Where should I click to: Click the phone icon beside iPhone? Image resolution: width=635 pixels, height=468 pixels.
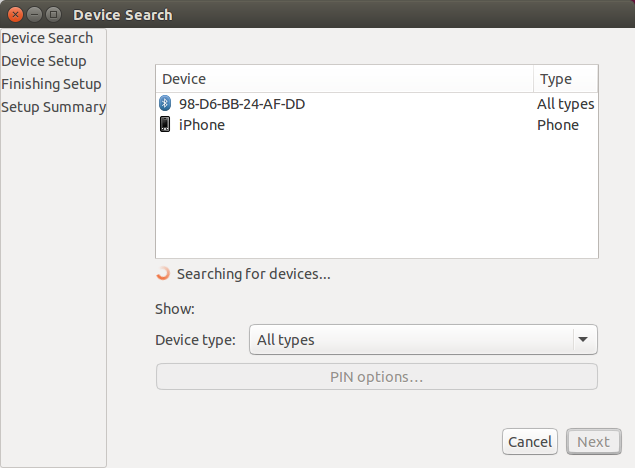coord(165,124)
